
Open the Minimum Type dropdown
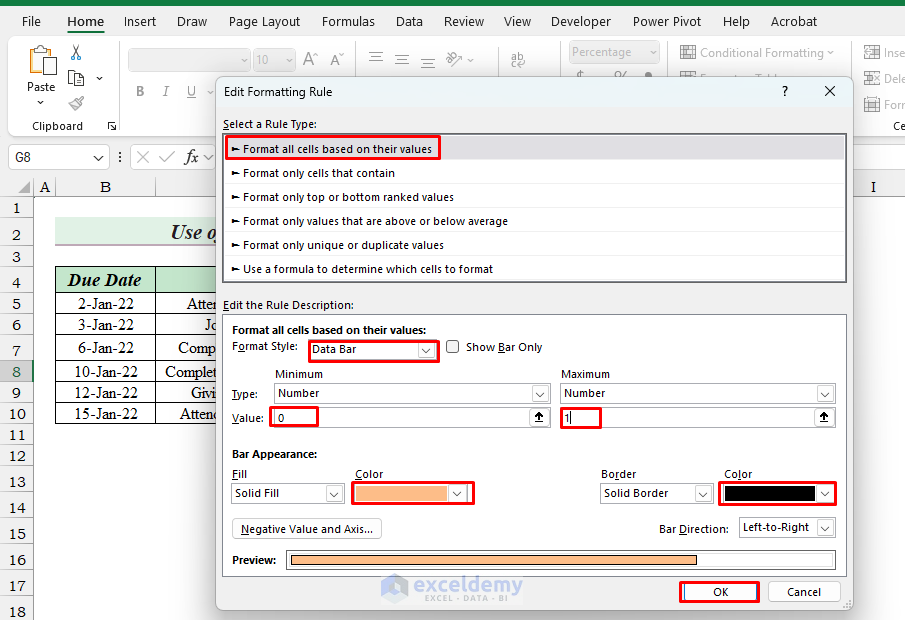tap(540, 394)
